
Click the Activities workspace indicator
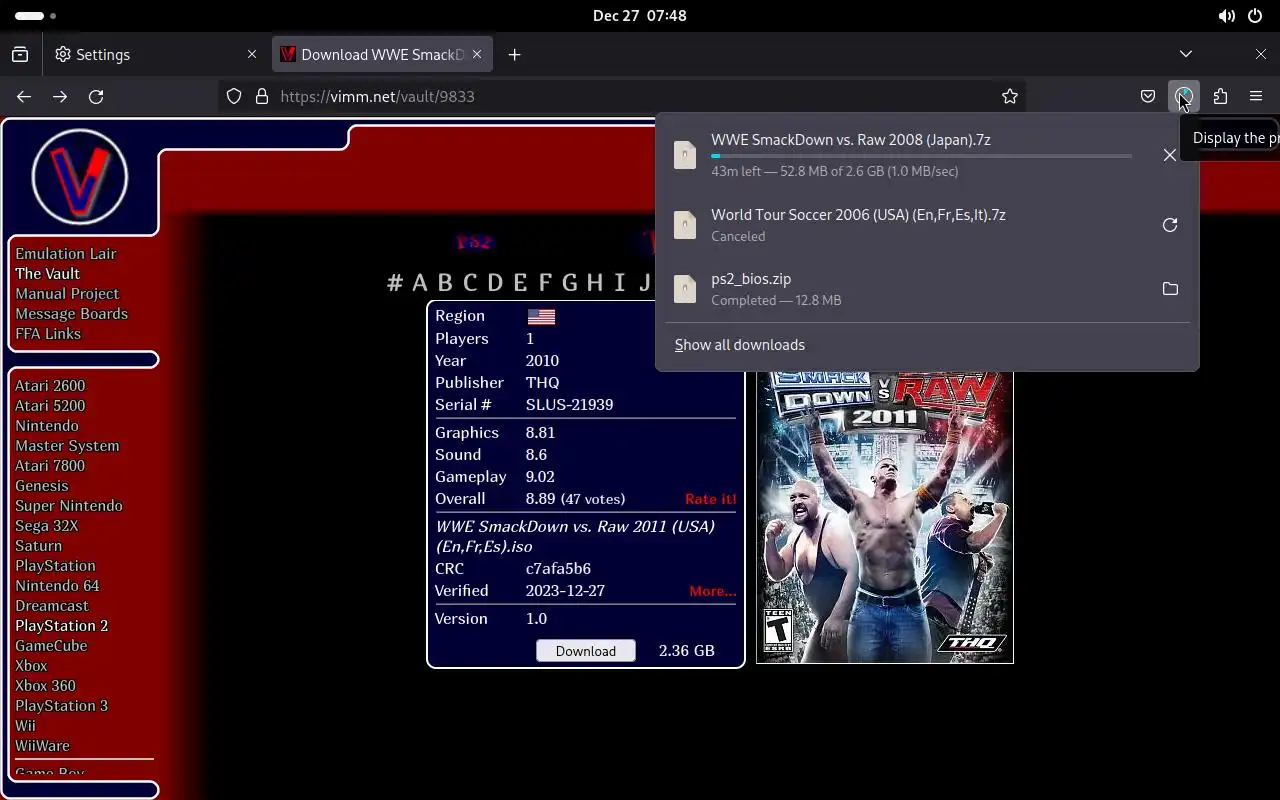coord(36,16)
